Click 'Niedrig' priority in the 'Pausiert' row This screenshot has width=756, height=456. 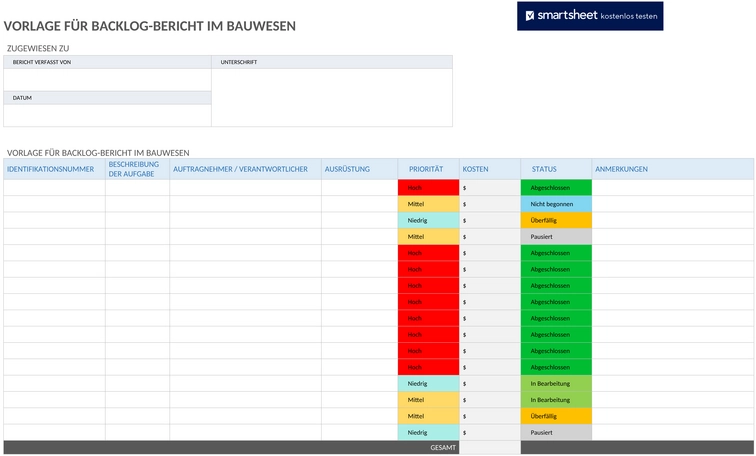(429, 432)
